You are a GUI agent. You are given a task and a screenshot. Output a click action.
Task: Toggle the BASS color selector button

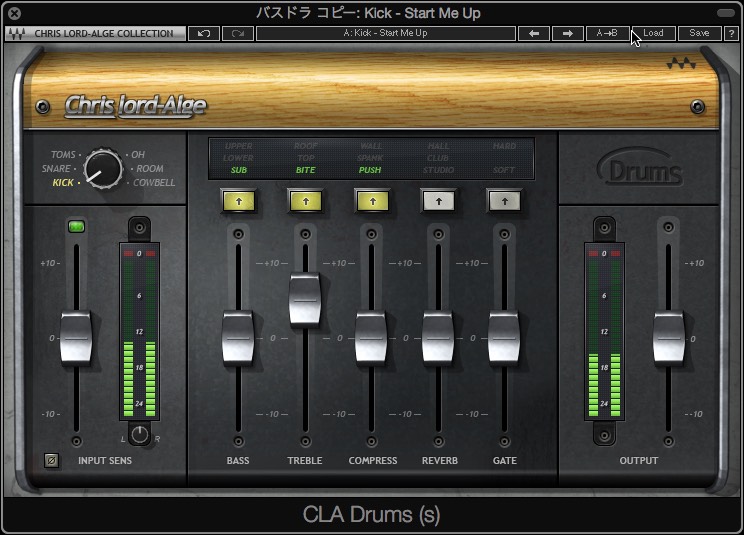[239, 201]
